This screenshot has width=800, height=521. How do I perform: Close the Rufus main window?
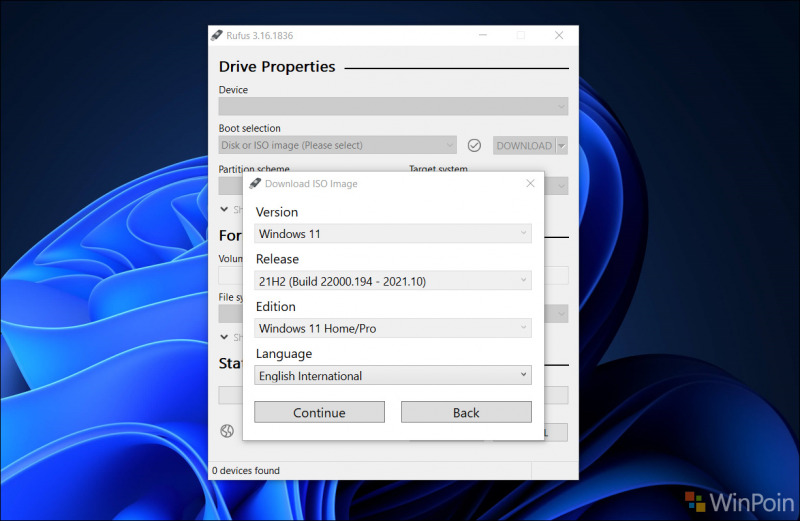point(559,35)
